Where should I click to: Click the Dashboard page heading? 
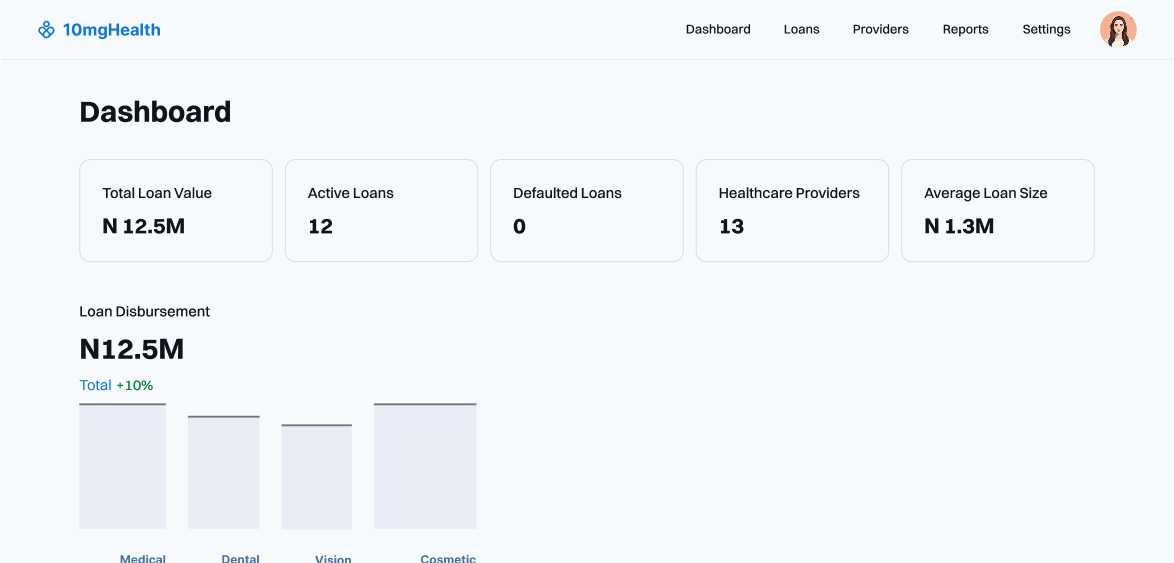click(x=155, y=112)
